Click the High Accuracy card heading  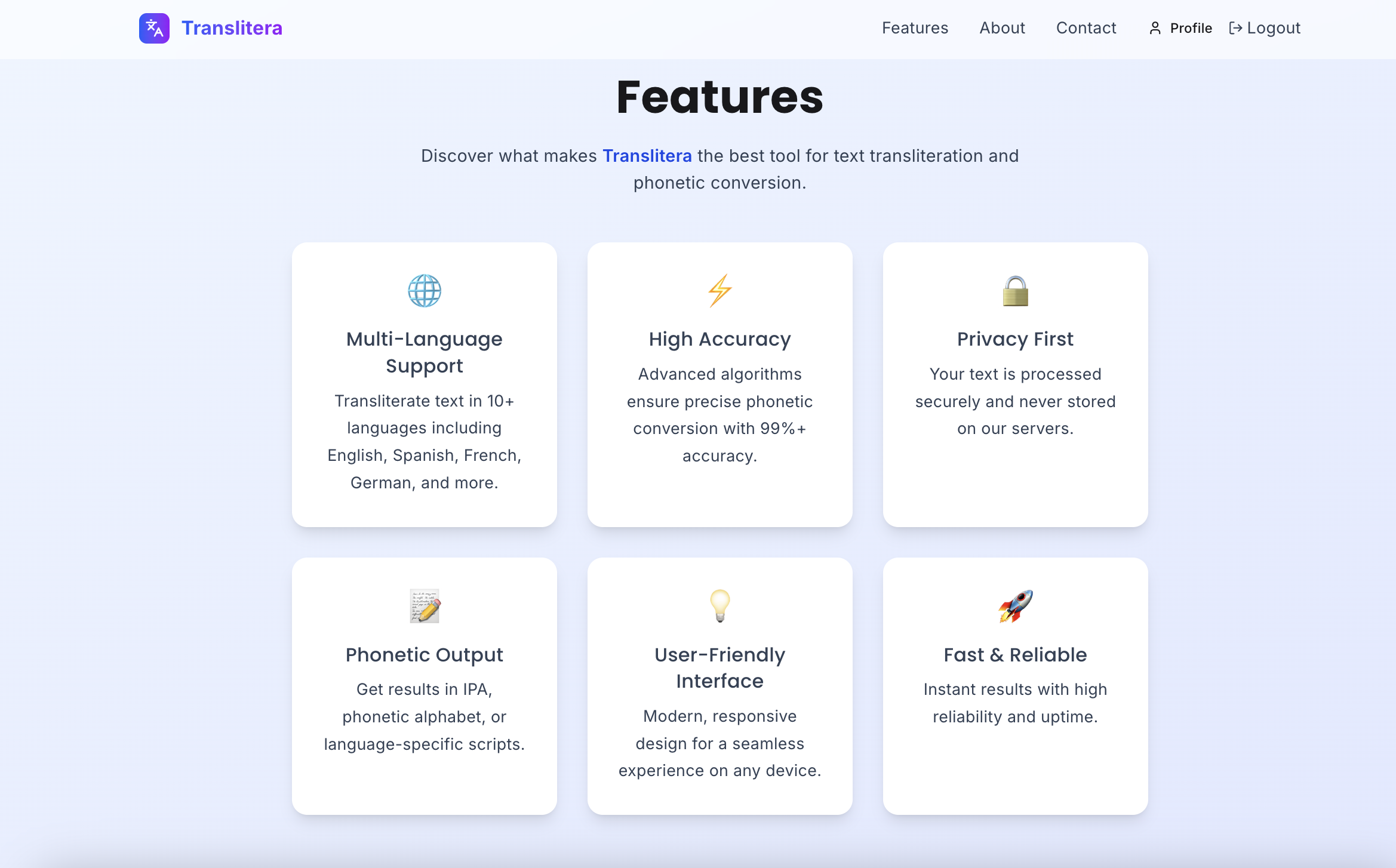click(x=719, y=338)
